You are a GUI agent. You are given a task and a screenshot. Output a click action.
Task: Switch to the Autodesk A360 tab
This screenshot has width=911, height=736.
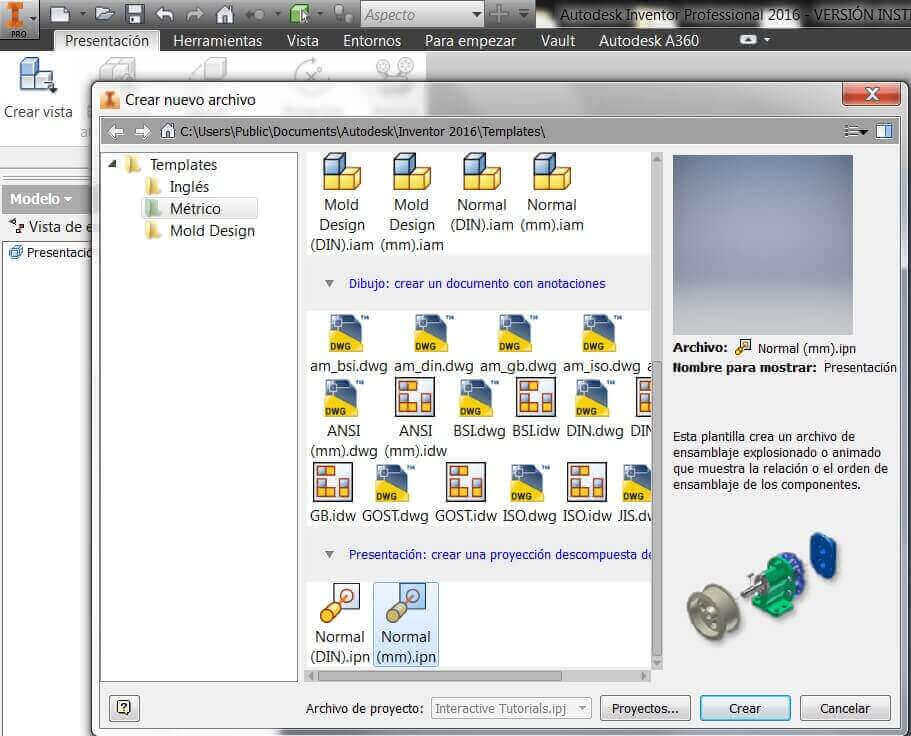[x=648, y=41]
